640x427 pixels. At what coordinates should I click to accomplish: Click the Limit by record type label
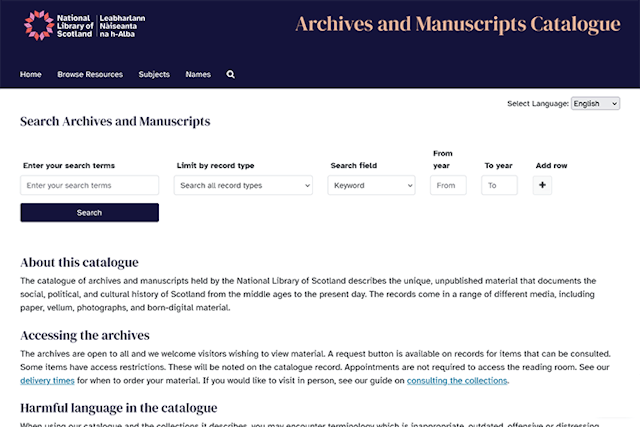[216, 165]
